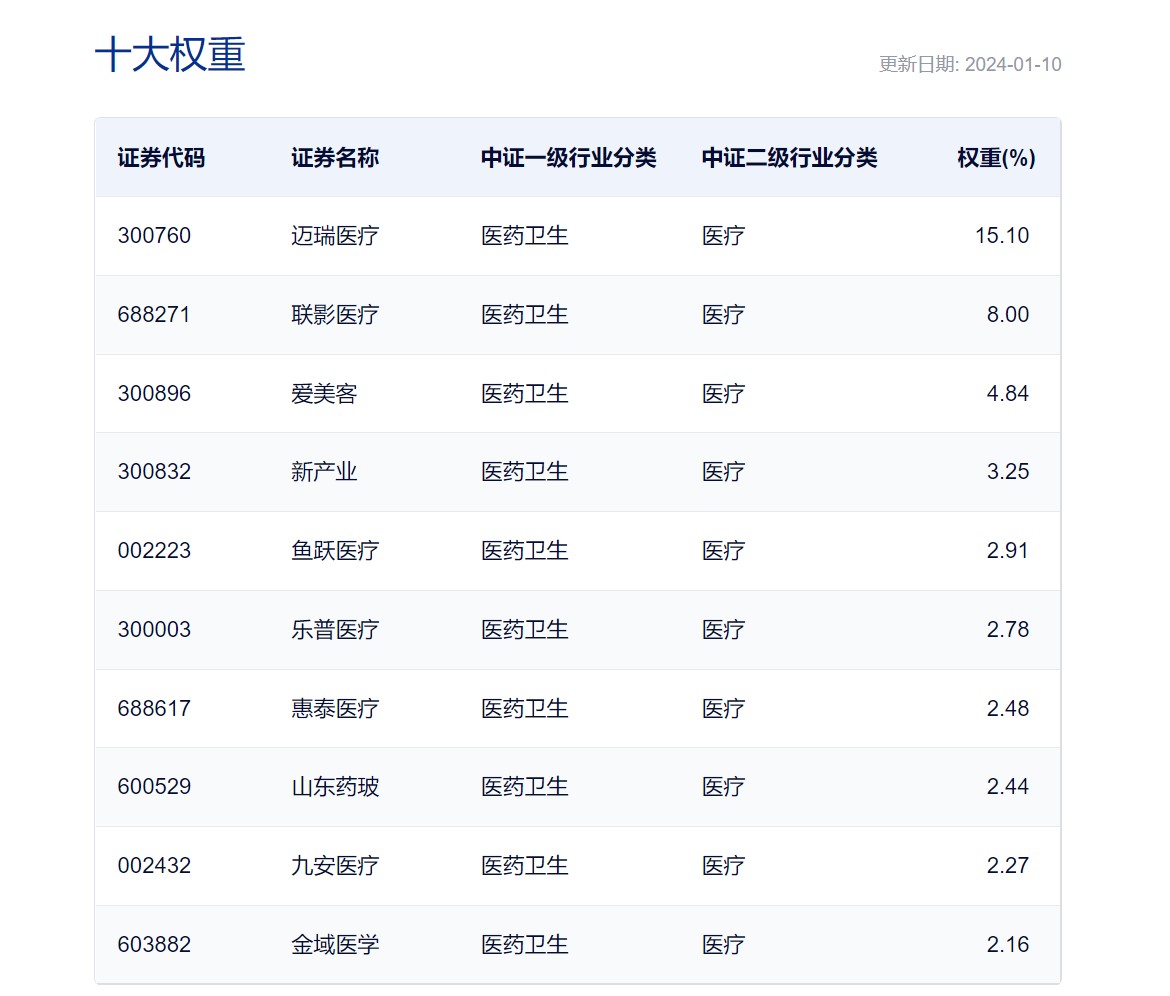This screenshot has height=996, width=1170.
Task: Select security name 迈瑞医疗
Action: coord(335,236)
